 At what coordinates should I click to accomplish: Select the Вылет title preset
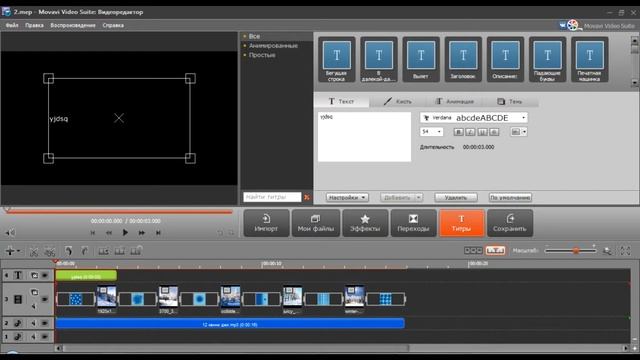point(421,60)
